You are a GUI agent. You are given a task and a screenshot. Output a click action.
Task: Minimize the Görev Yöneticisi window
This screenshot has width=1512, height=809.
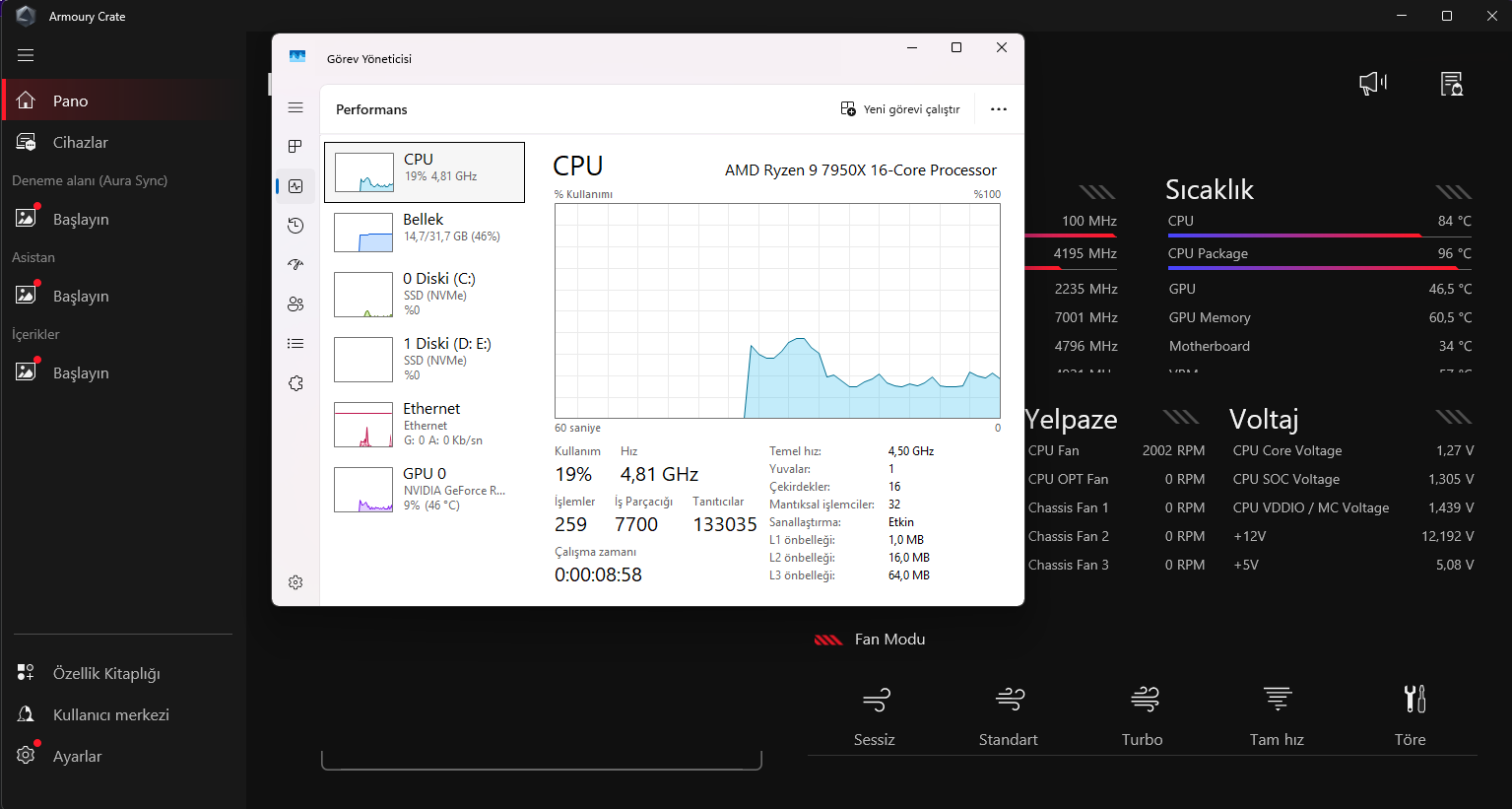pos(912,47)
